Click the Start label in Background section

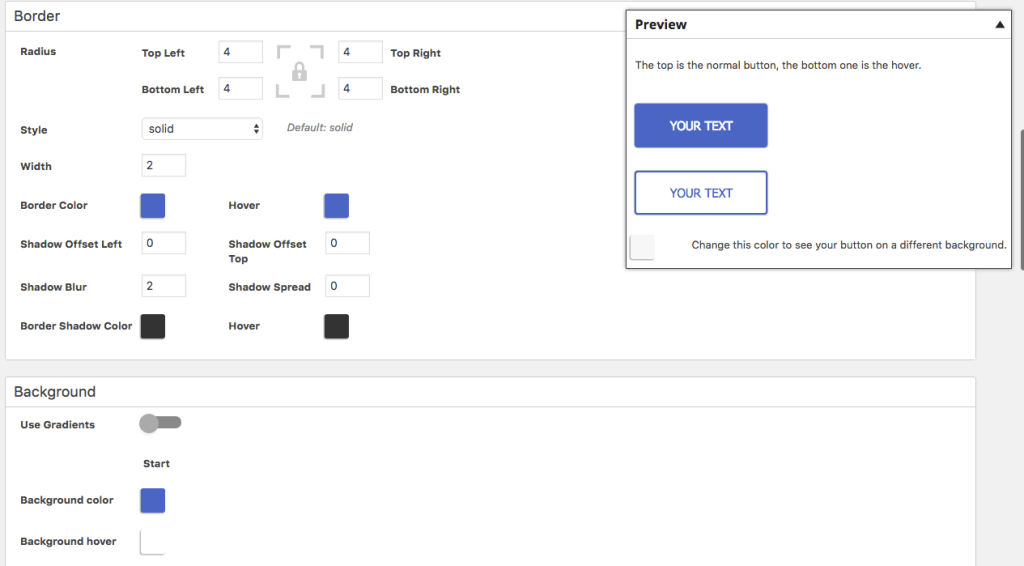click(156, 464)
